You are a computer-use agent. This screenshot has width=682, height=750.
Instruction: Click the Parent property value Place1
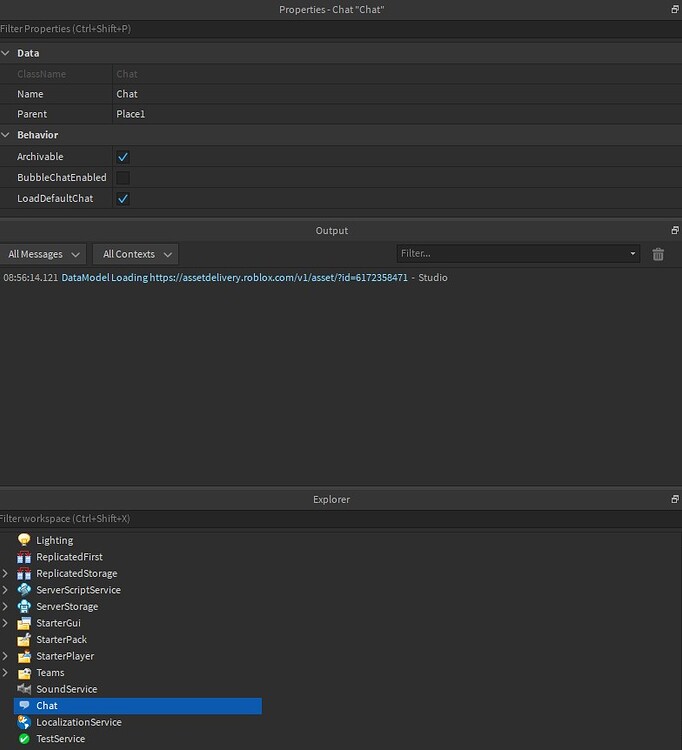point(397,114)
